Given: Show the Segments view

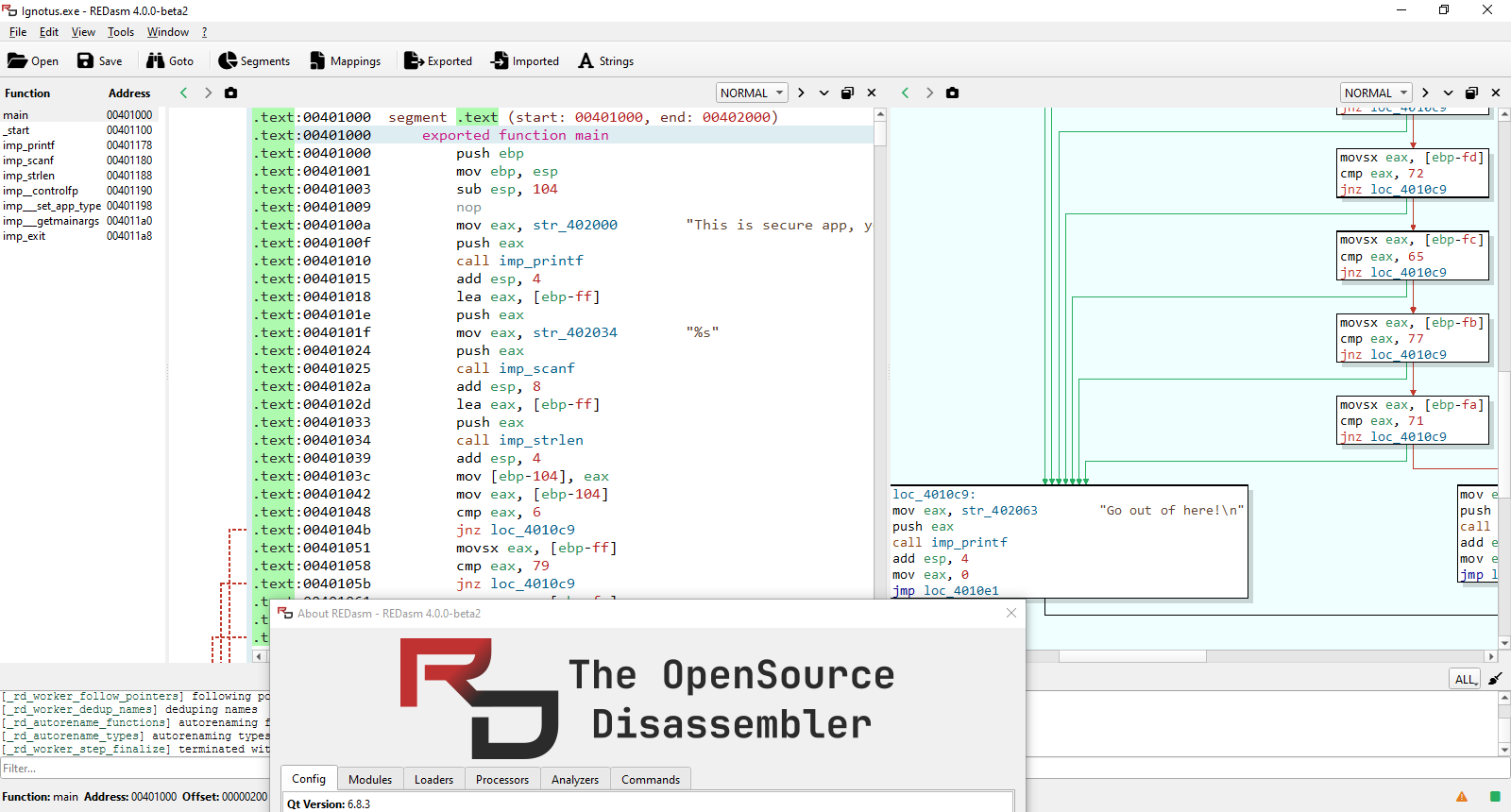Looking at the screenshot, I should (x=254, y=60).
